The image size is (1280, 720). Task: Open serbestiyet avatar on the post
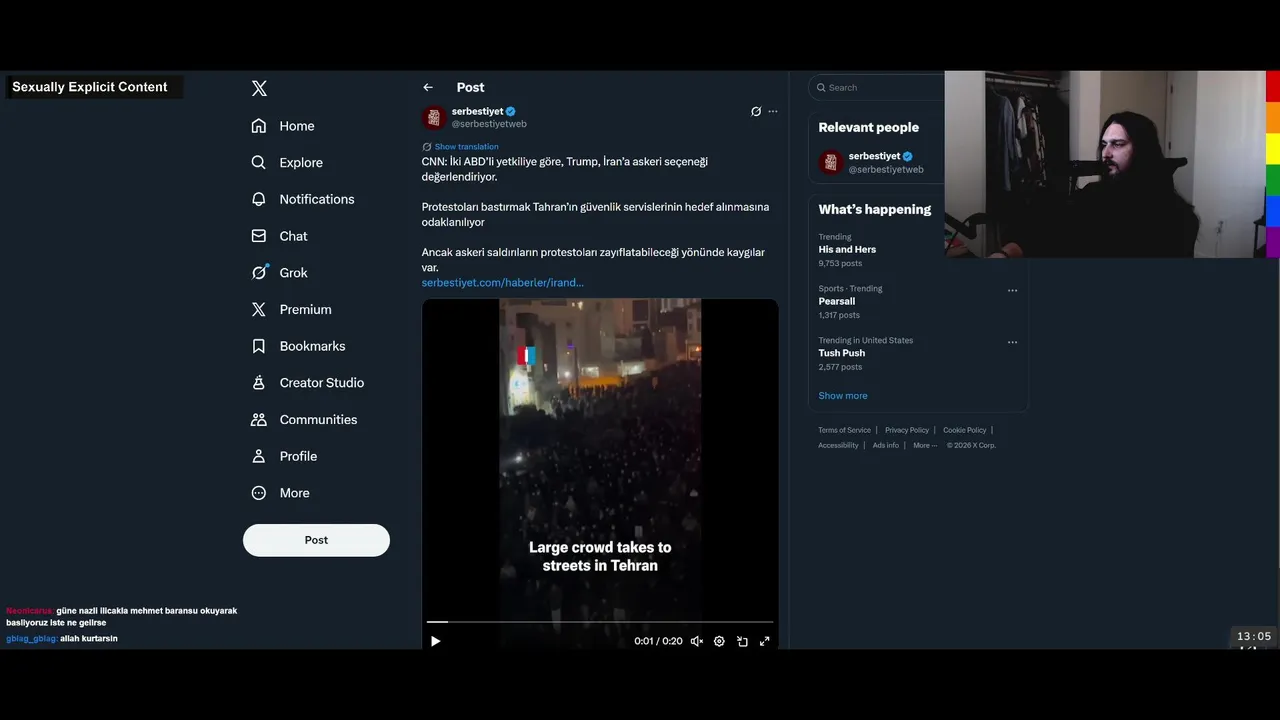pos(433,117)
